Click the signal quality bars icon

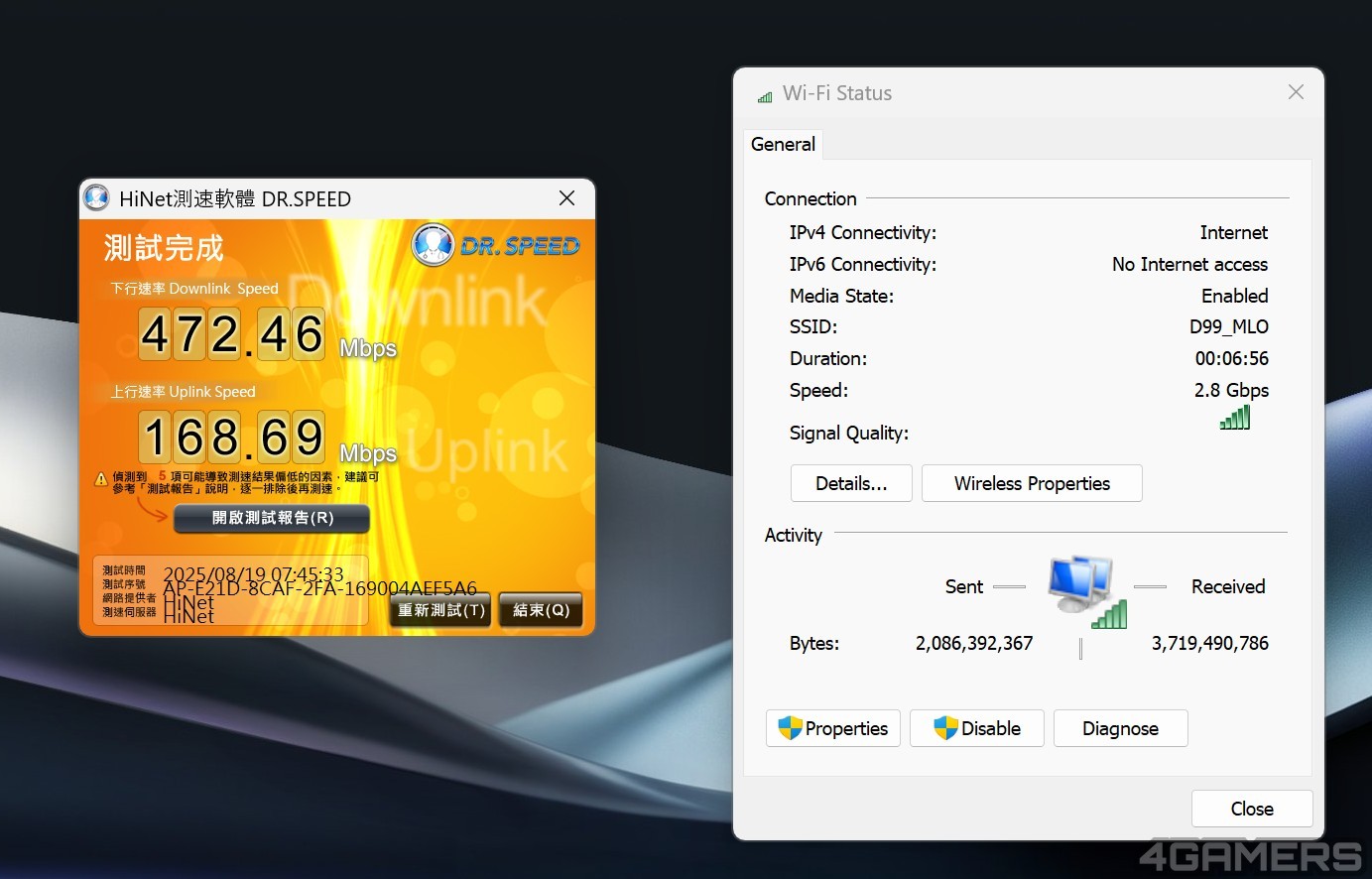point(1235,418)
